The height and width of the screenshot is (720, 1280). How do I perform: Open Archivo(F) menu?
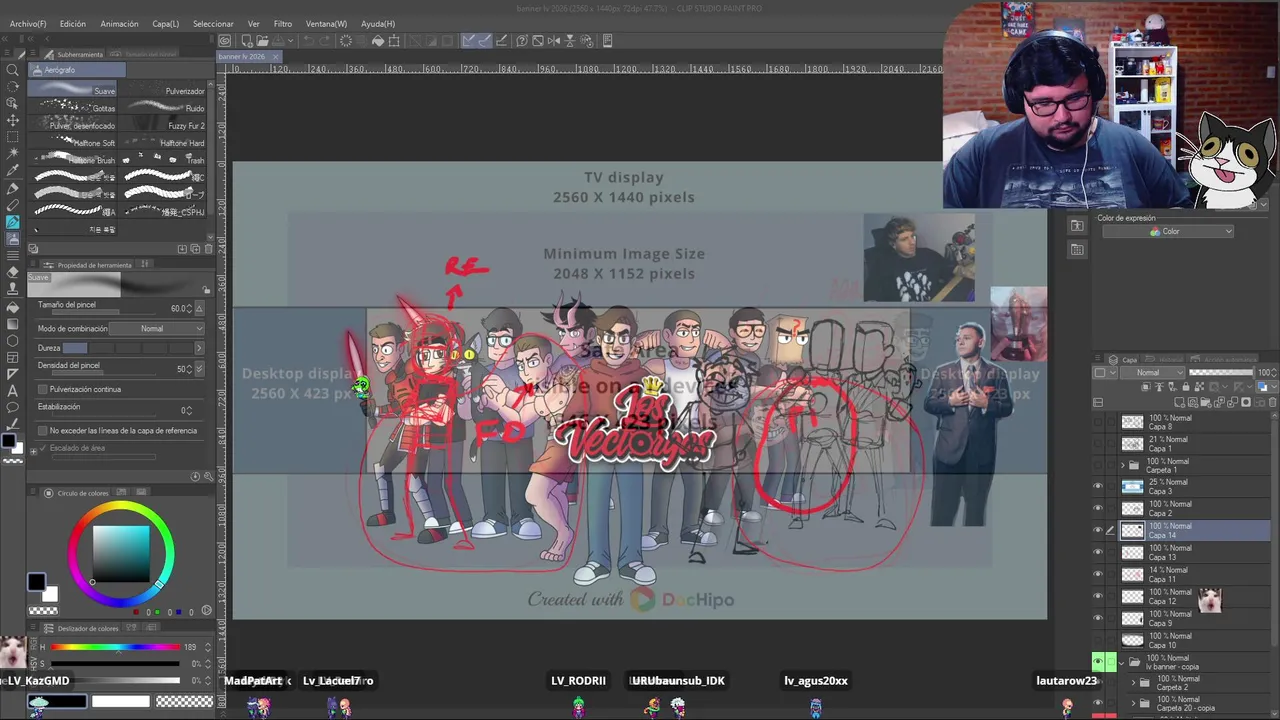pos(28,23)
